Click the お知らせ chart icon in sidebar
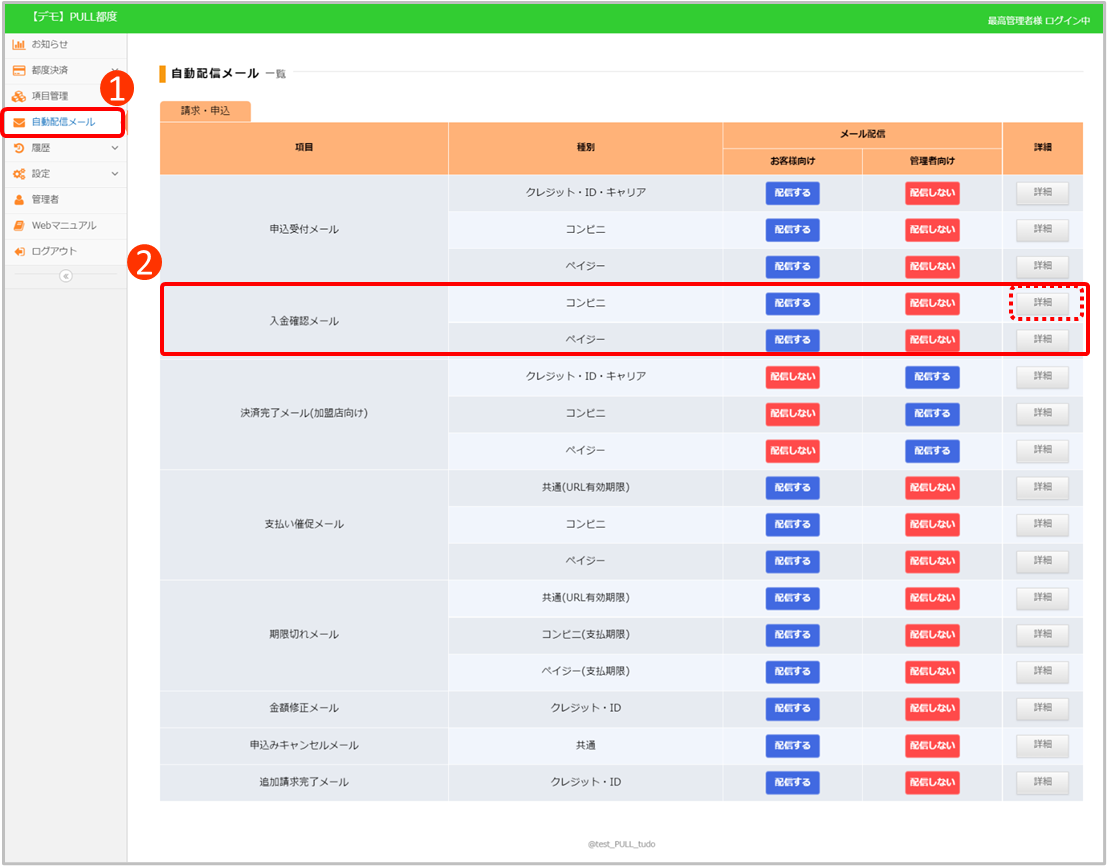1107x866 pixels. 19,44
